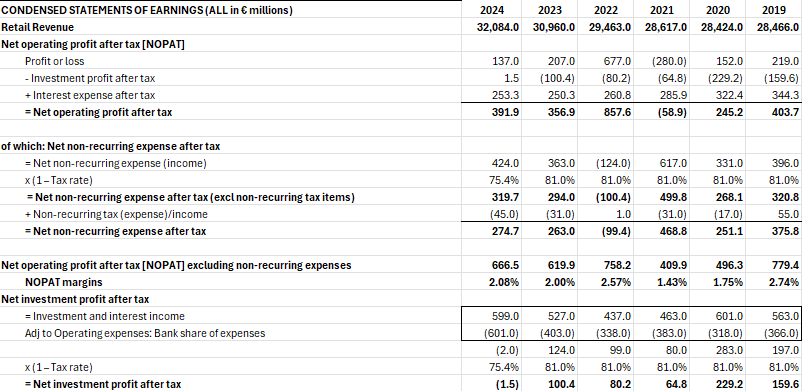Click the 2023 column header
Viewport: 802px width, 391px height.
coord(550,10)
